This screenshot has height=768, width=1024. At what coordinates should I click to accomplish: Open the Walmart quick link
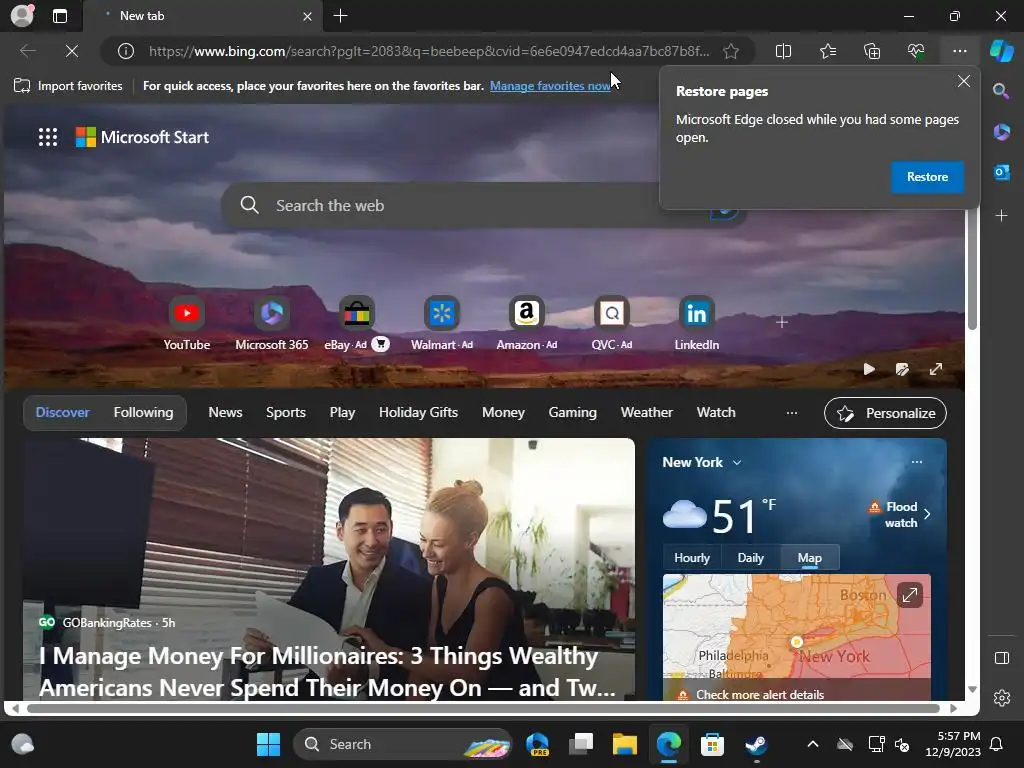(x=441, y=324)
